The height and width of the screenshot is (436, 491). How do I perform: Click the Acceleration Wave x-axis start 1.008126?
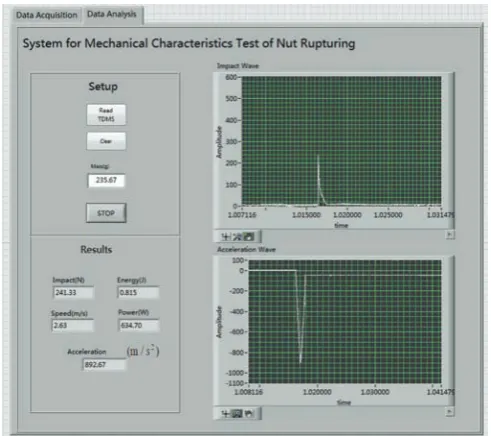(249, 392)
